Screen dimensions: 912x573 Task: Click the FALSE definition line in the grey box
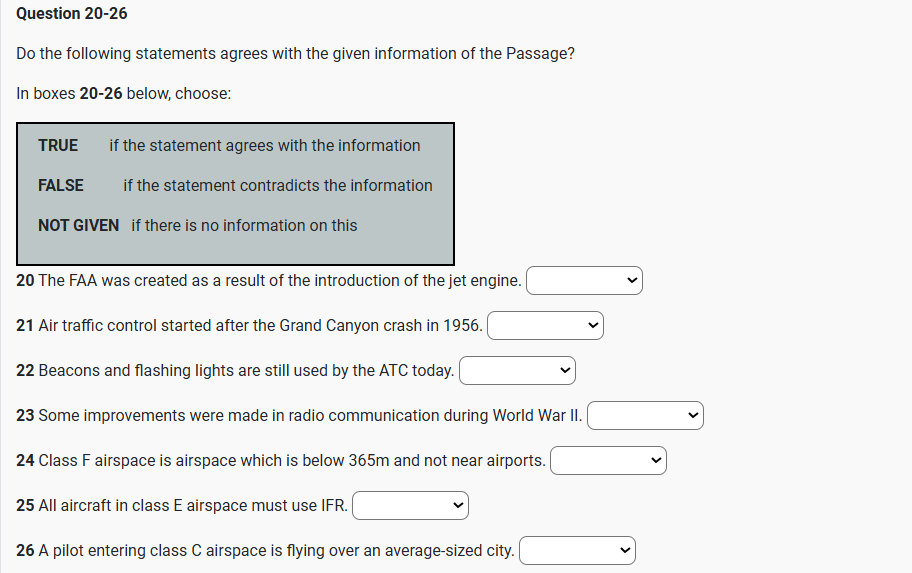(235, 186)
